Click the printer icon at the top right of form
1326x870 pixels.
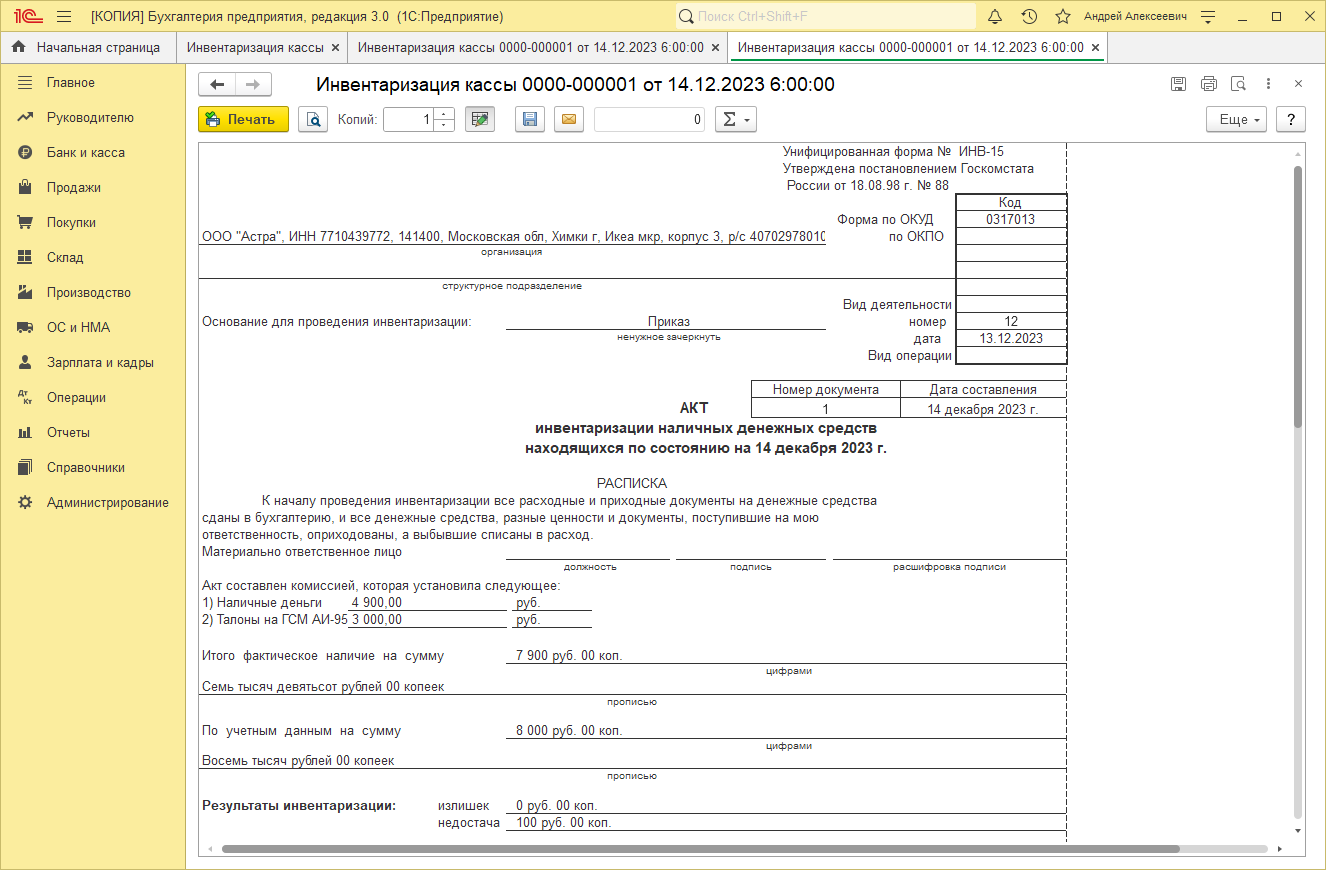[x=1209, y=84]
